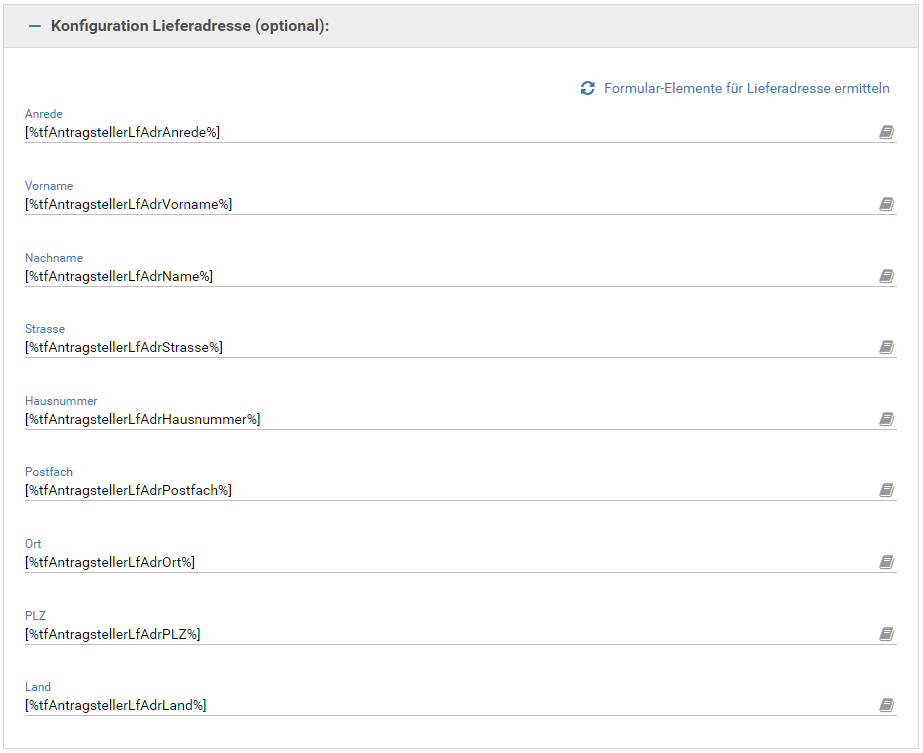This screenshot has height=753, width=923.
Task: Collapse the Konfiguration Lieferadresse section
Action: pyautogui.click(x=35, y=26)
